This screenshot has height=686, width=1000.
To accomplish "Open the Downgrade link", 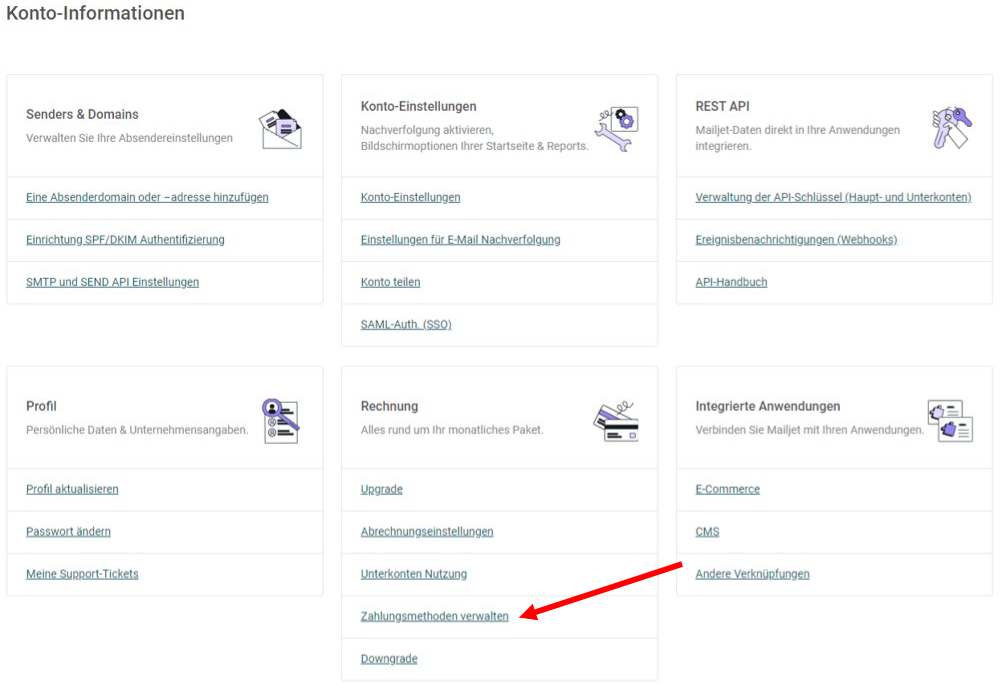I will tap(389, 659).
